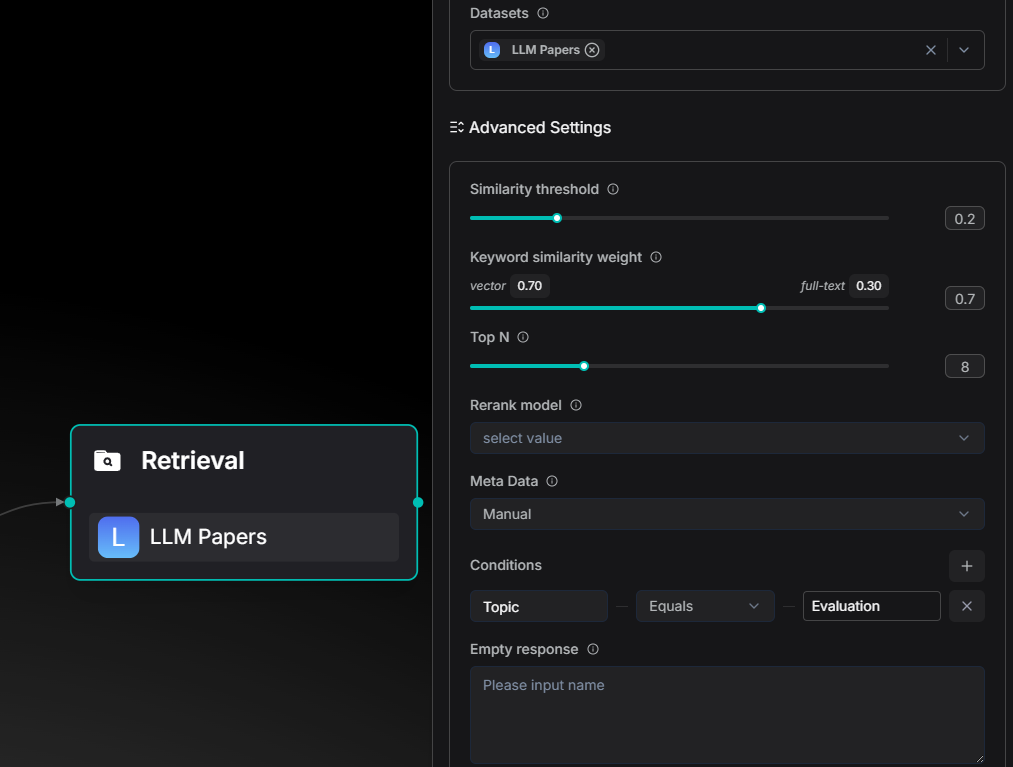Collapse the Advanced Settings section
Screen dimensions: 1013x767
(x=531, y=127)
